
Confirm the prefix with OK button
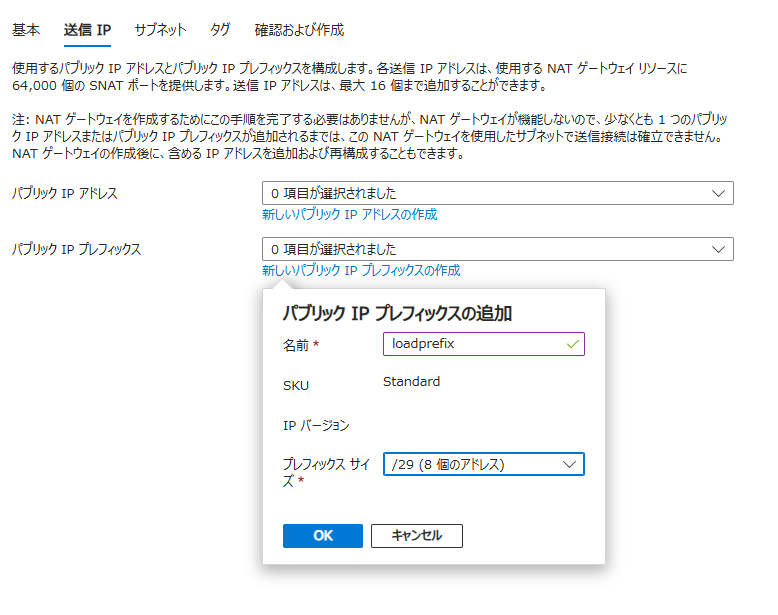[x=323, y=536]
